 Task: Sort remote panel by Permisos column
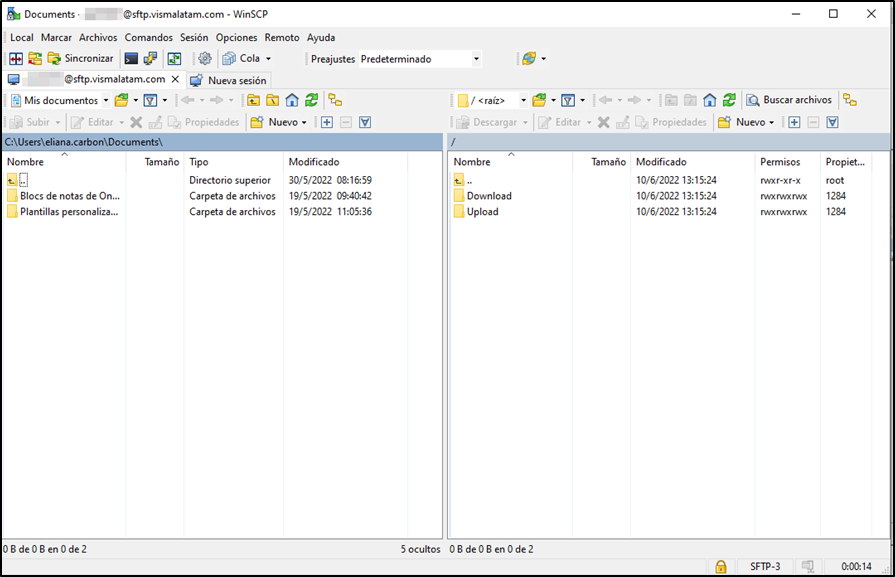coord(787,162)
